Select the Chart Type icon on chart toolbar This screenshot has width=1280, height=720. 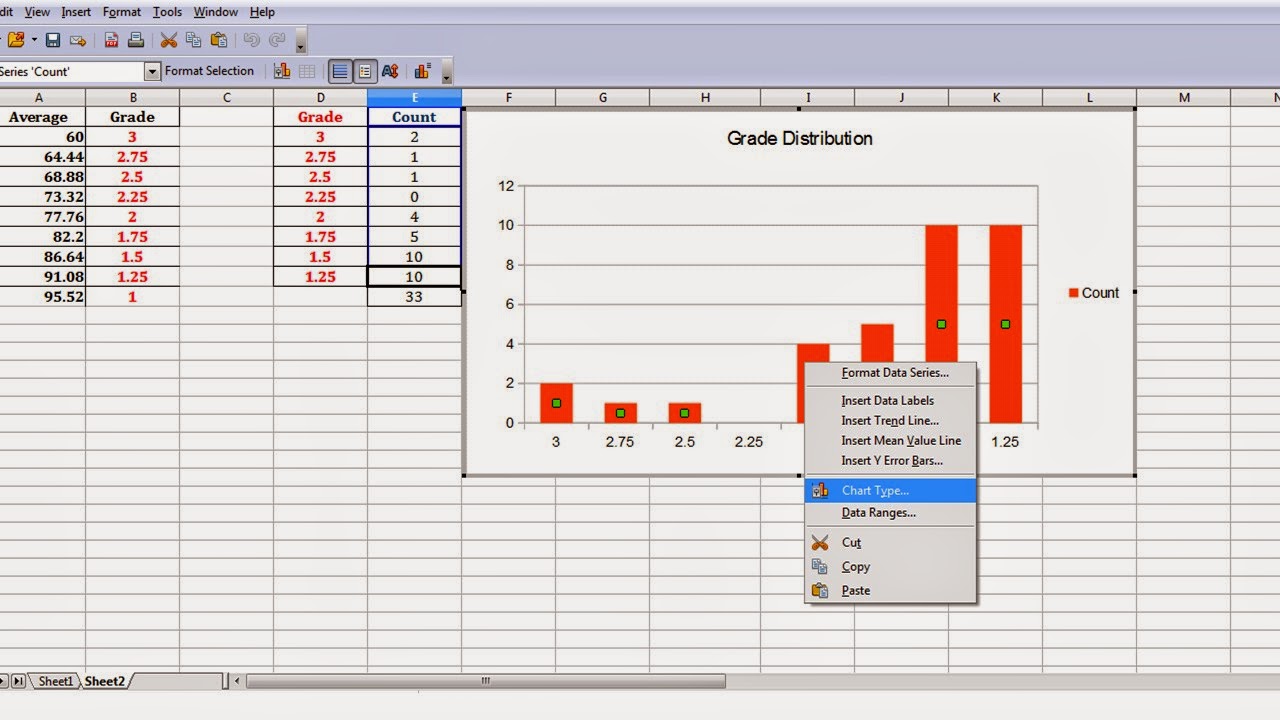pyautogui.click(x=283, y=71)
